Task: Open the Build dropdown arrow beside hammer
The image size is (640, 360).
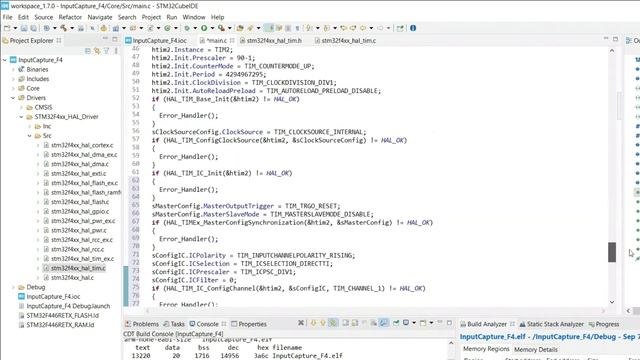Action: pos(72,28)
